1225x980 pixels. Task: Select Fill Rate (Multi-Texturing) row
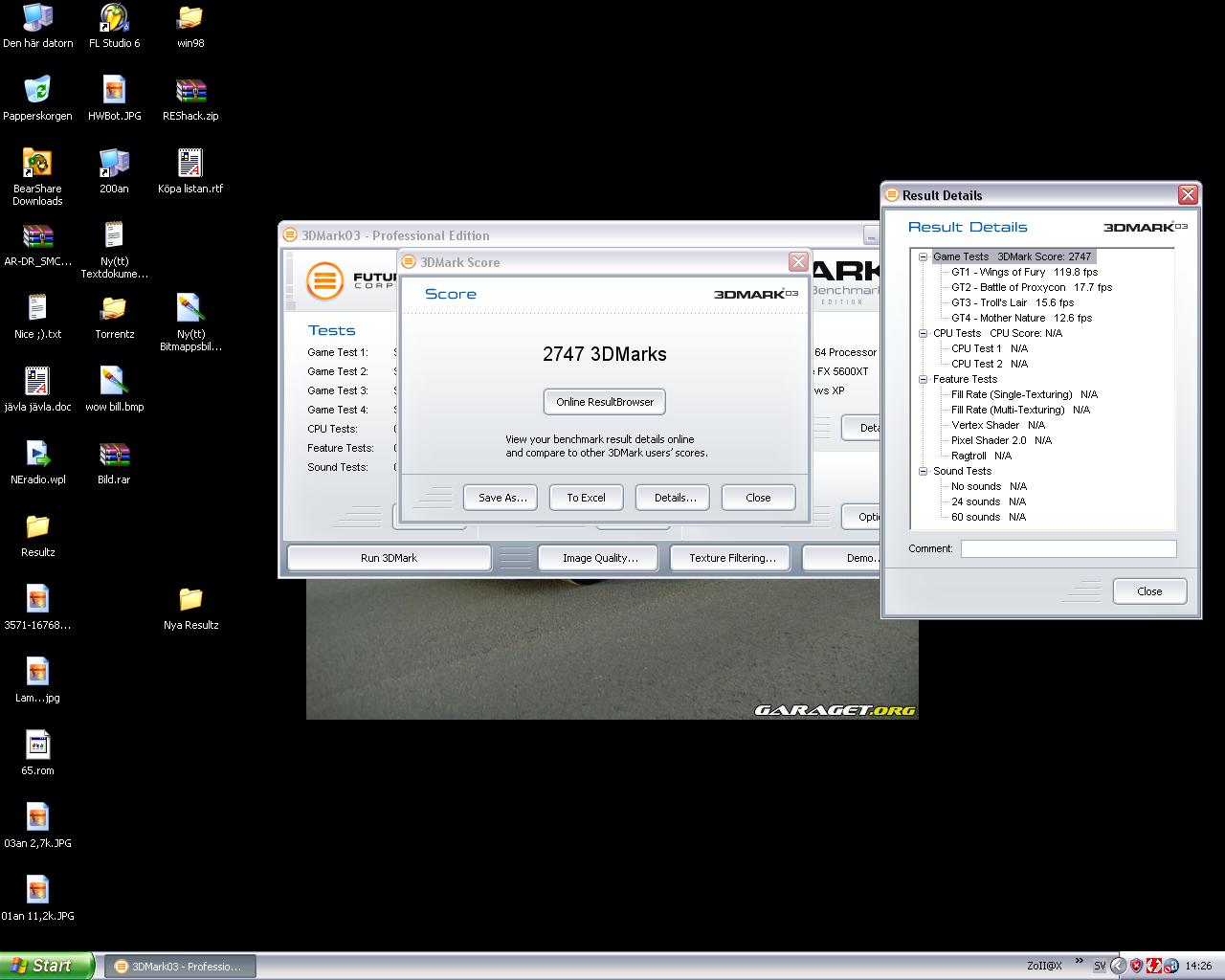point(1020,410)
